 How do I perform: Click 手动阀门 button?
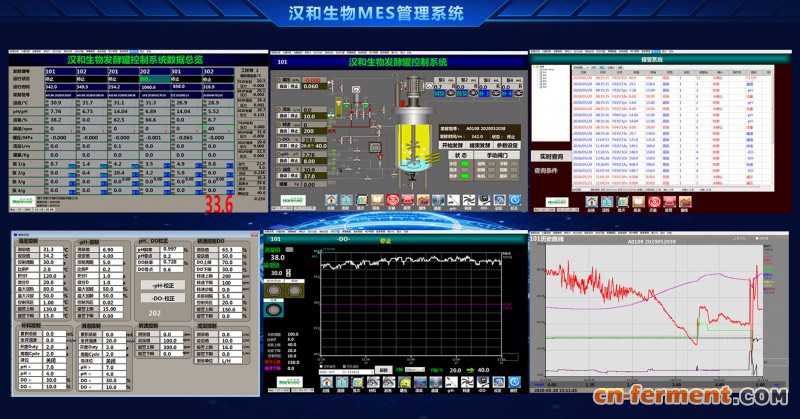[497, 155]
